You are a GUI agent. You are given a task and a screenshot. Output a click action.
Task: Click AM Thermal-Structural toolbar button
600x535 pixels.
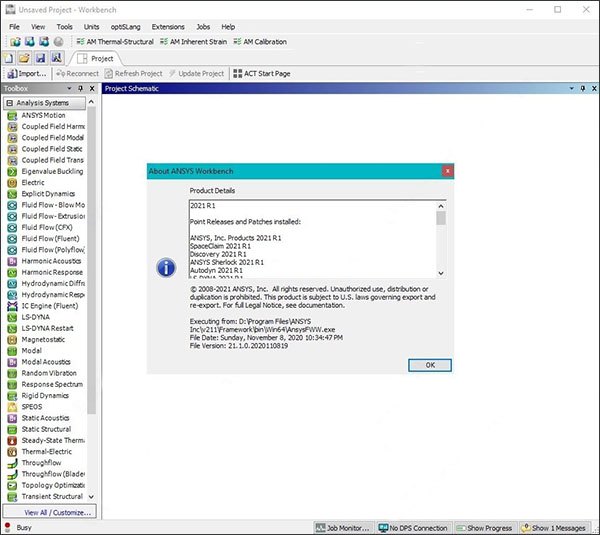115,42
